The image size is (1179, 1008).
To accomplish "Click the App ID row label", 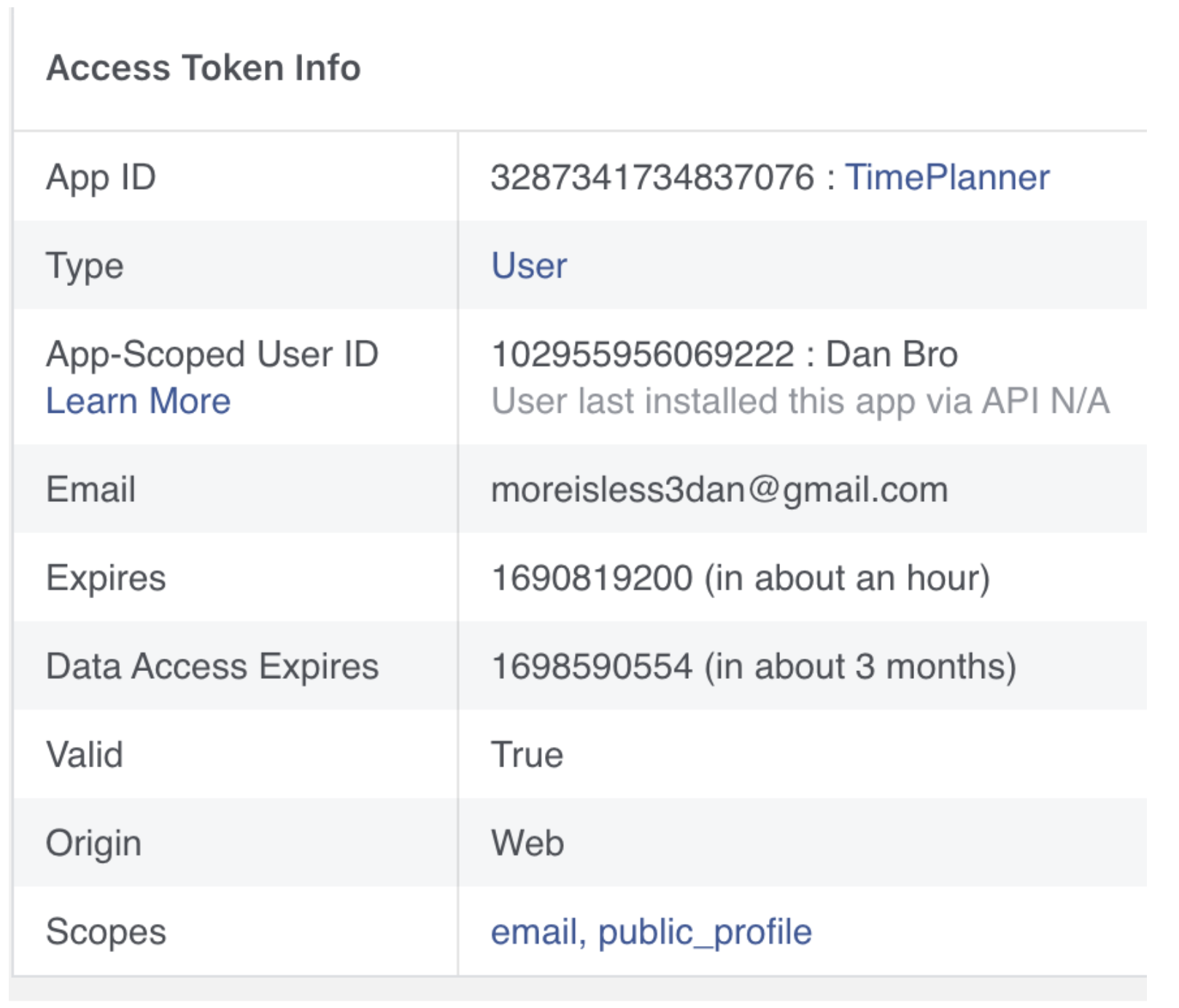I will point(101,177).
